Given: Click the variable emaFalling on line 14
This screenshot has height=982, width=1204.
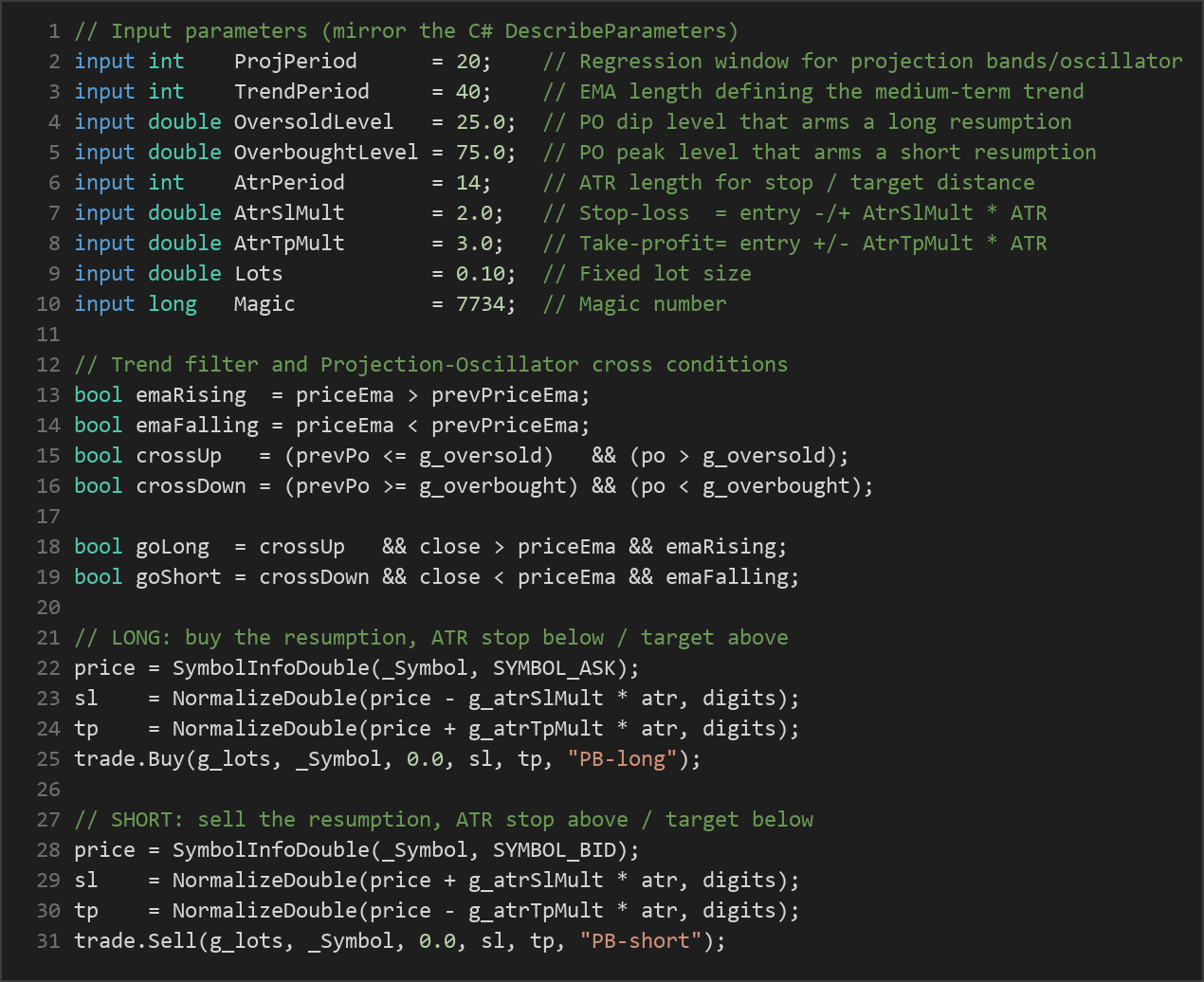Looking at the screenshot, I should coord(197,426).
